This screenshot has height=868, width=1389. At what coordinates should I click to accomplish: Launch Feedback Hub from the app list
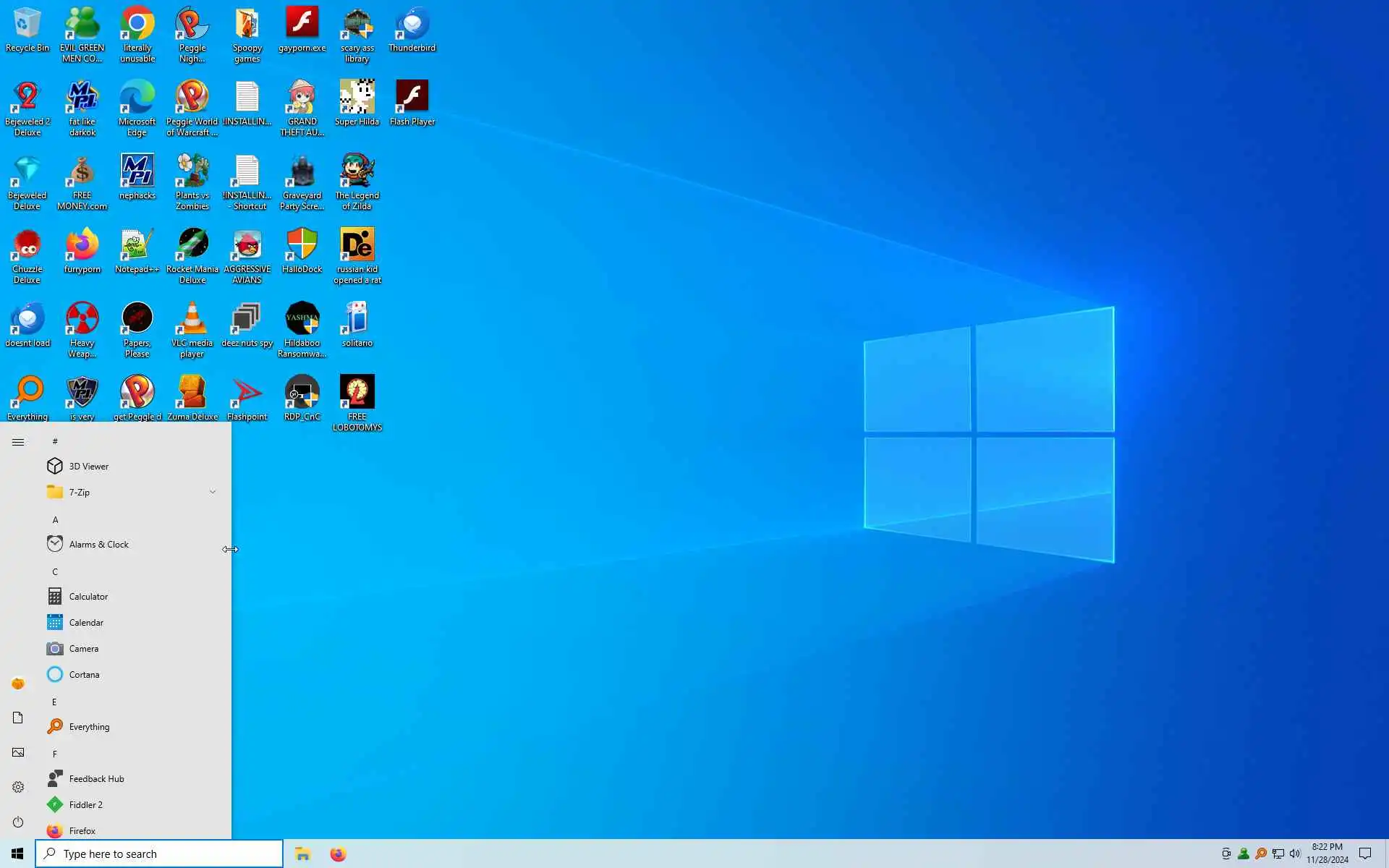pos(96,779)
